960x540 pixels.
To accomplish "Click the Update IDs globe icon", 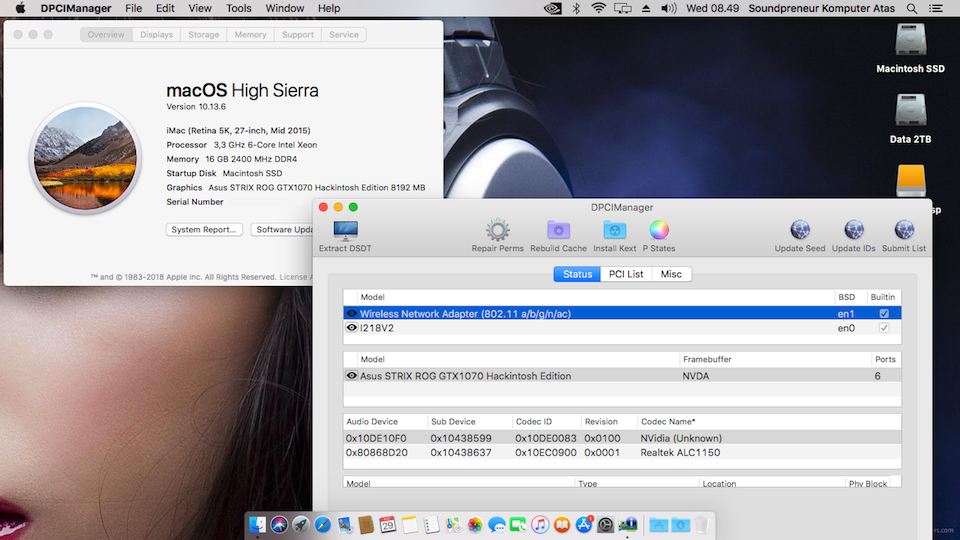I will coord(853,230).
